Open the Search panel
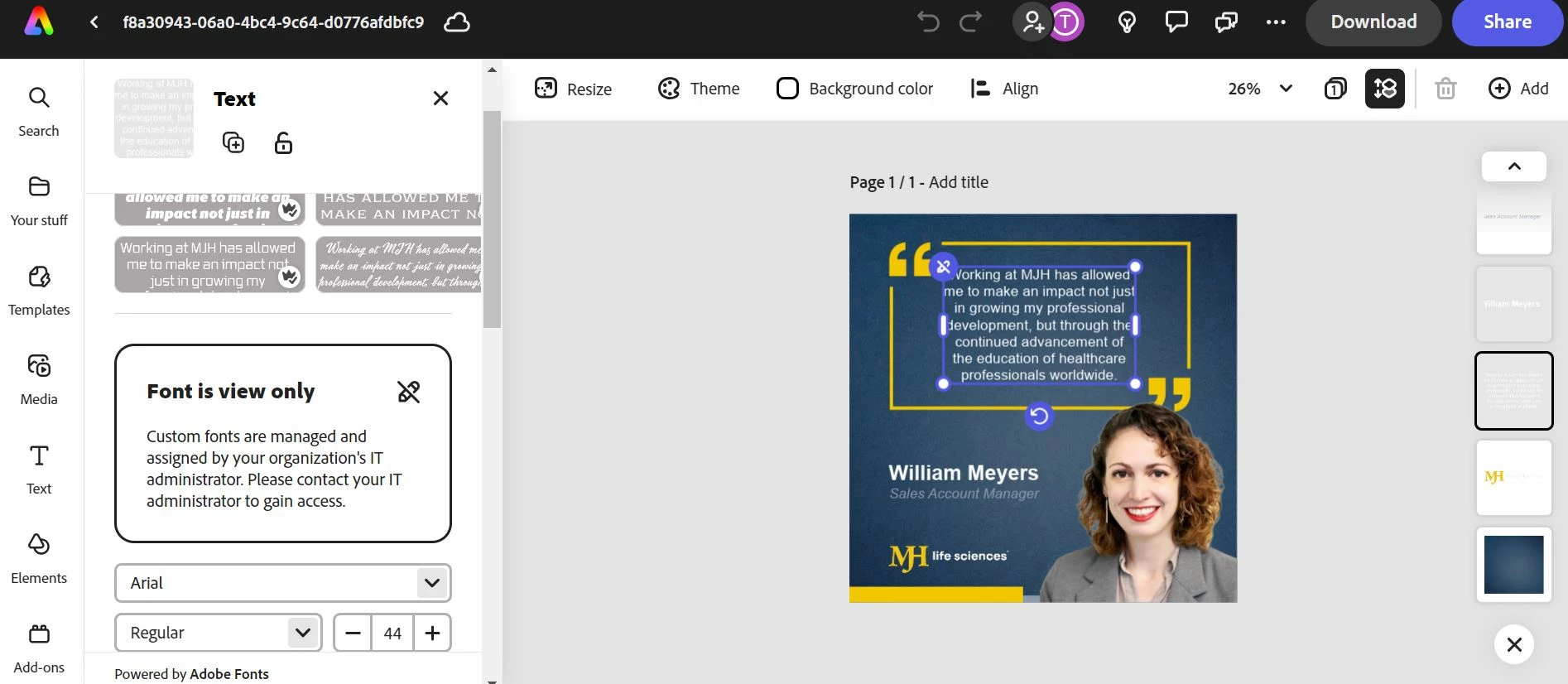 [x=39, y=112]
